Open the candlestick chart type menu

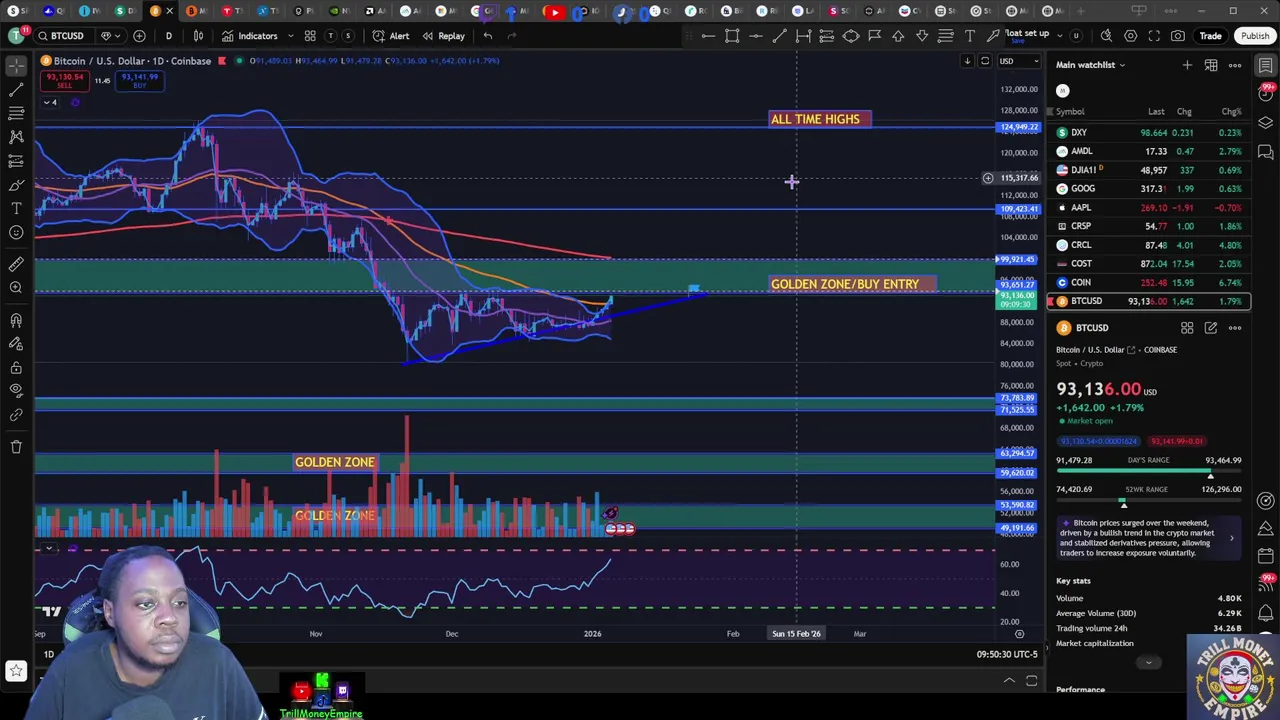(198, 36)
